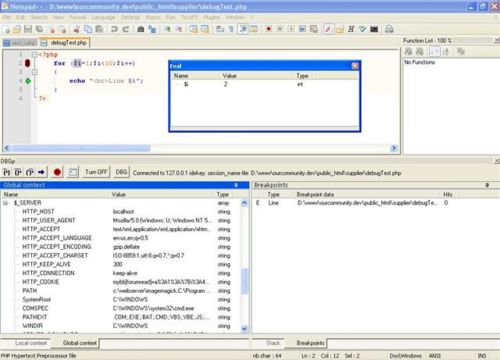Zoom in with the toolbar magnifier

pos(167,29)
